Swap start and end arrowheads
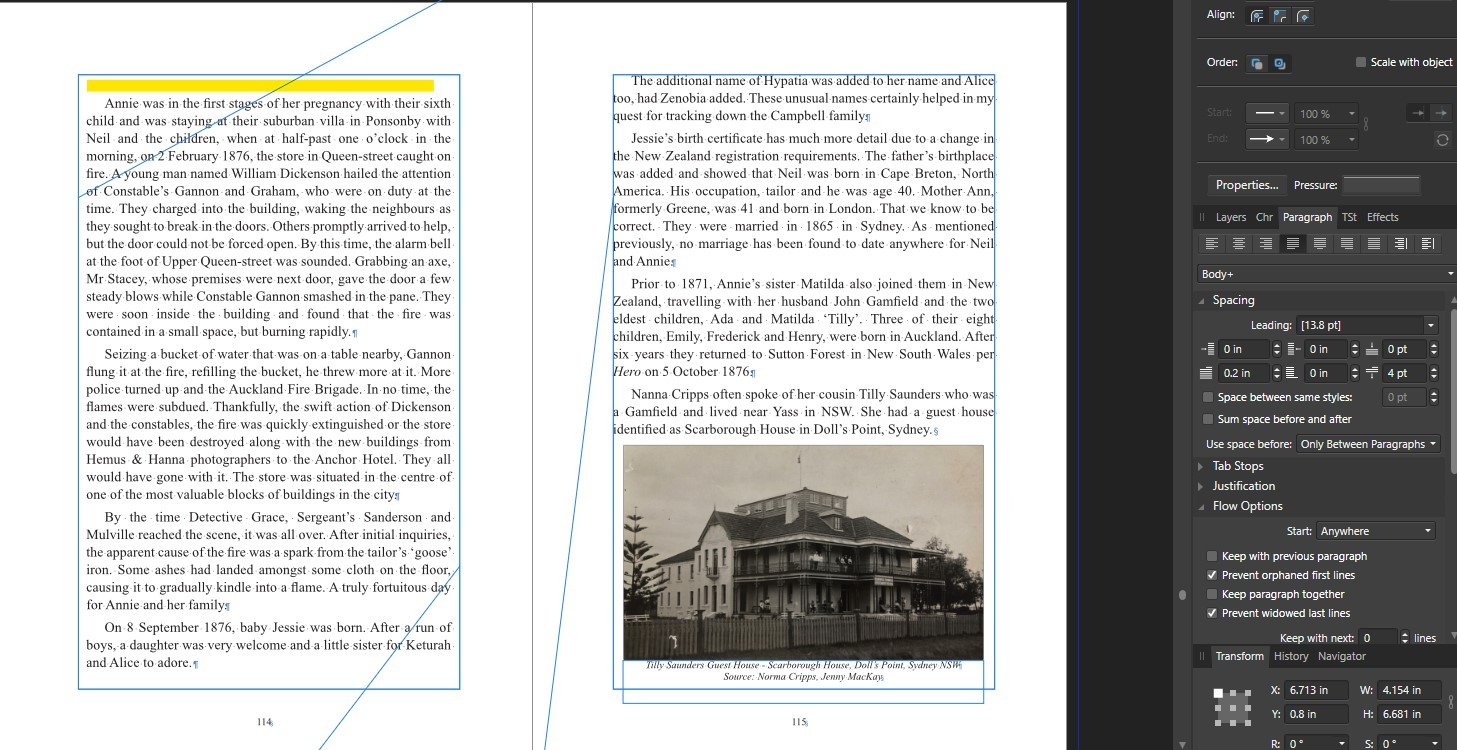The image size is (1457, 750). [x=1442, y=140]
